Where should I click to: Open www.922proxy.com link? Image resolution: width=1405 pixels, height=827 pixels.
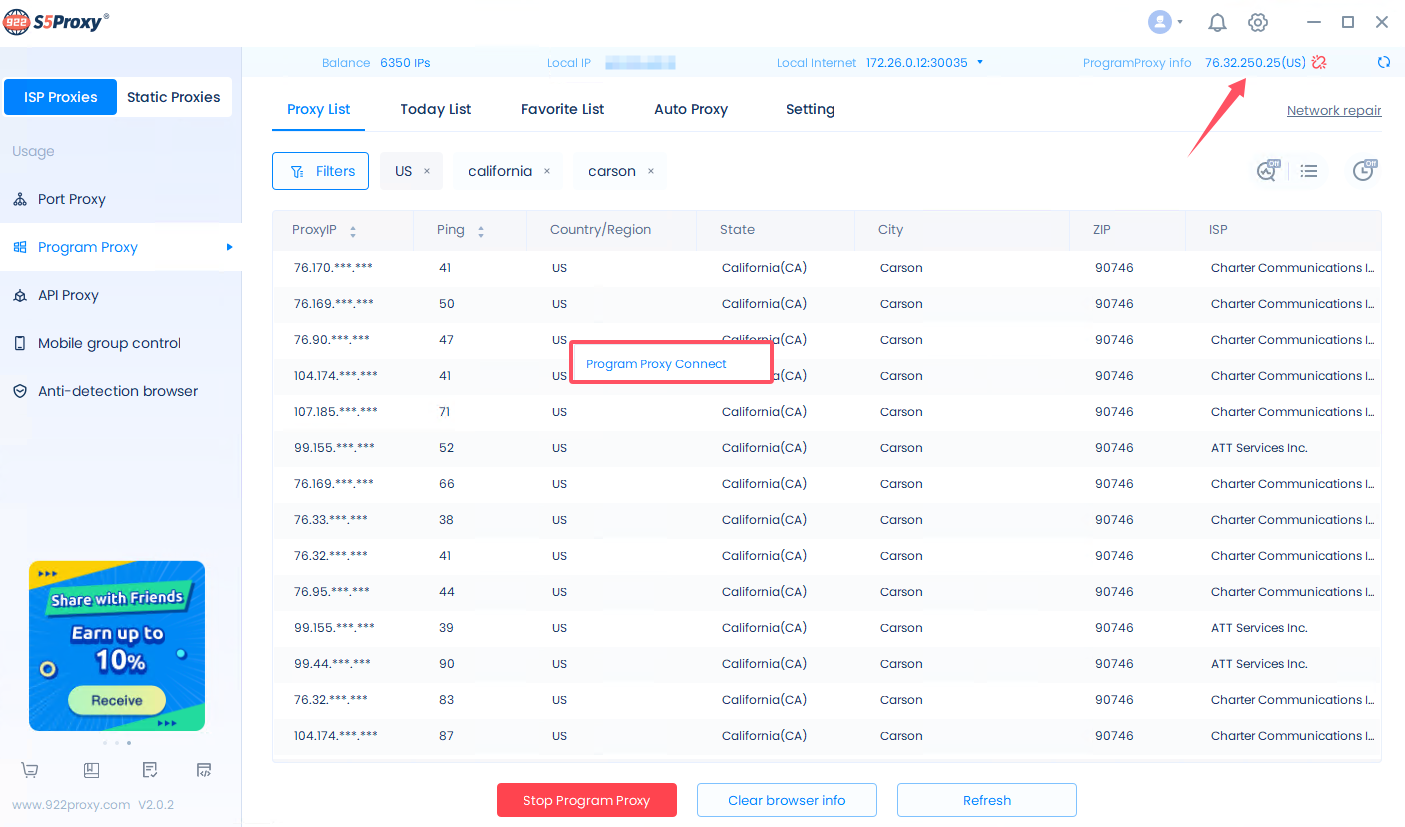tap(71, 804)
